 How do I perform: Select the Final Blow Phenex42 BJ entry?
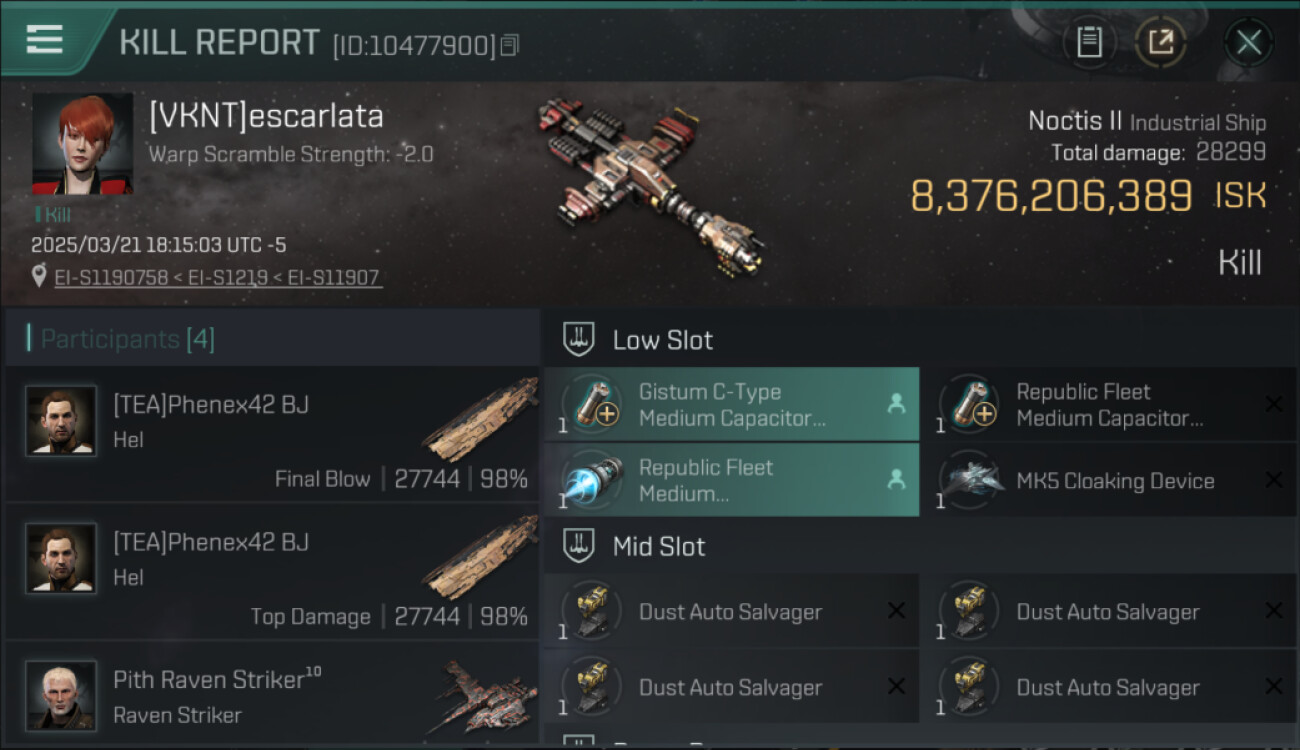[272, 435]
